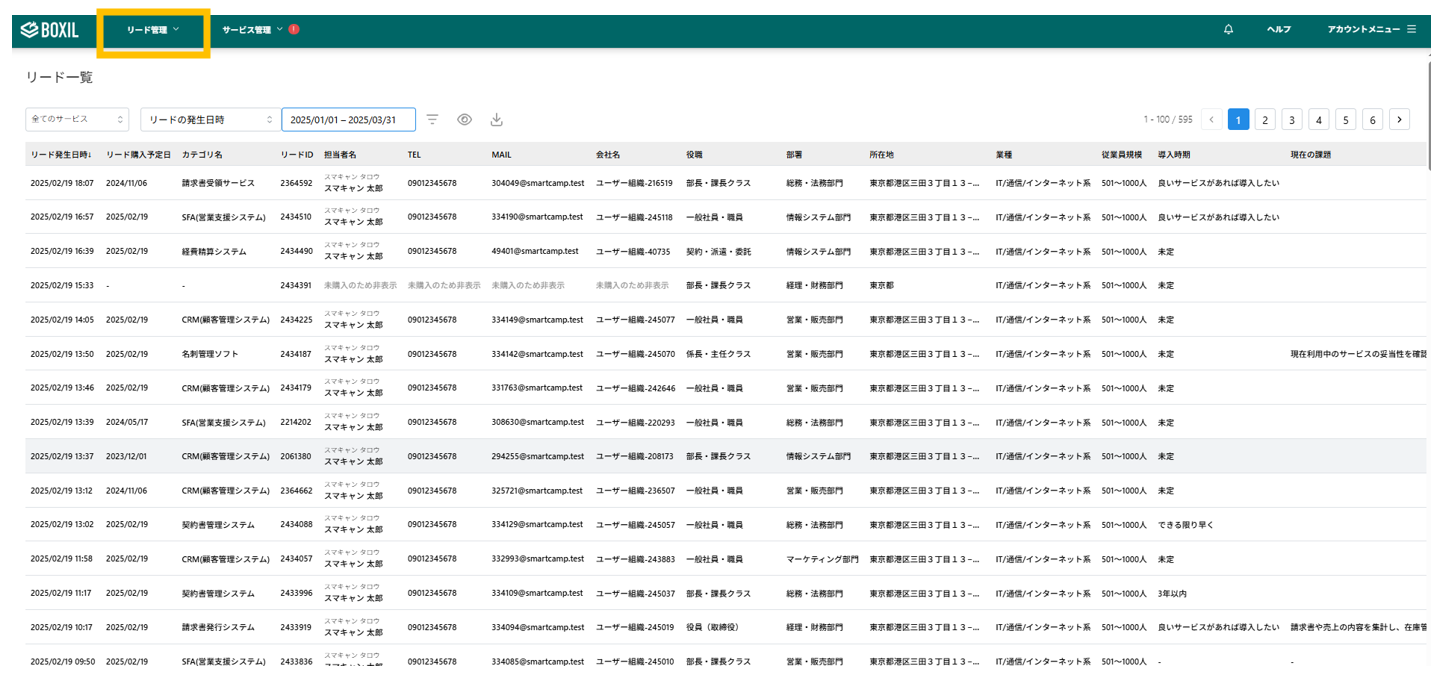Open the hamburger account menu icon
1455x686 pixels.
pyautogui.click(x=1411, y=30)
